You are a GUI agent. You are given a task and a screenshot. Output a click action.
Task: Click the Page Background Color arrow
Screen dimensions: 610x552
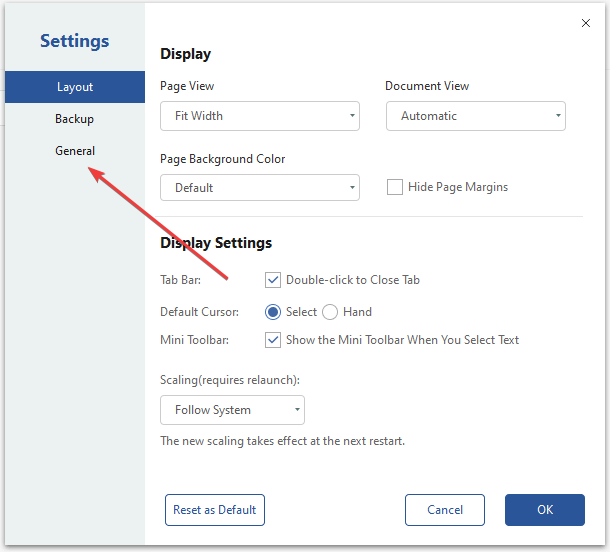click(x=353, y=187)
